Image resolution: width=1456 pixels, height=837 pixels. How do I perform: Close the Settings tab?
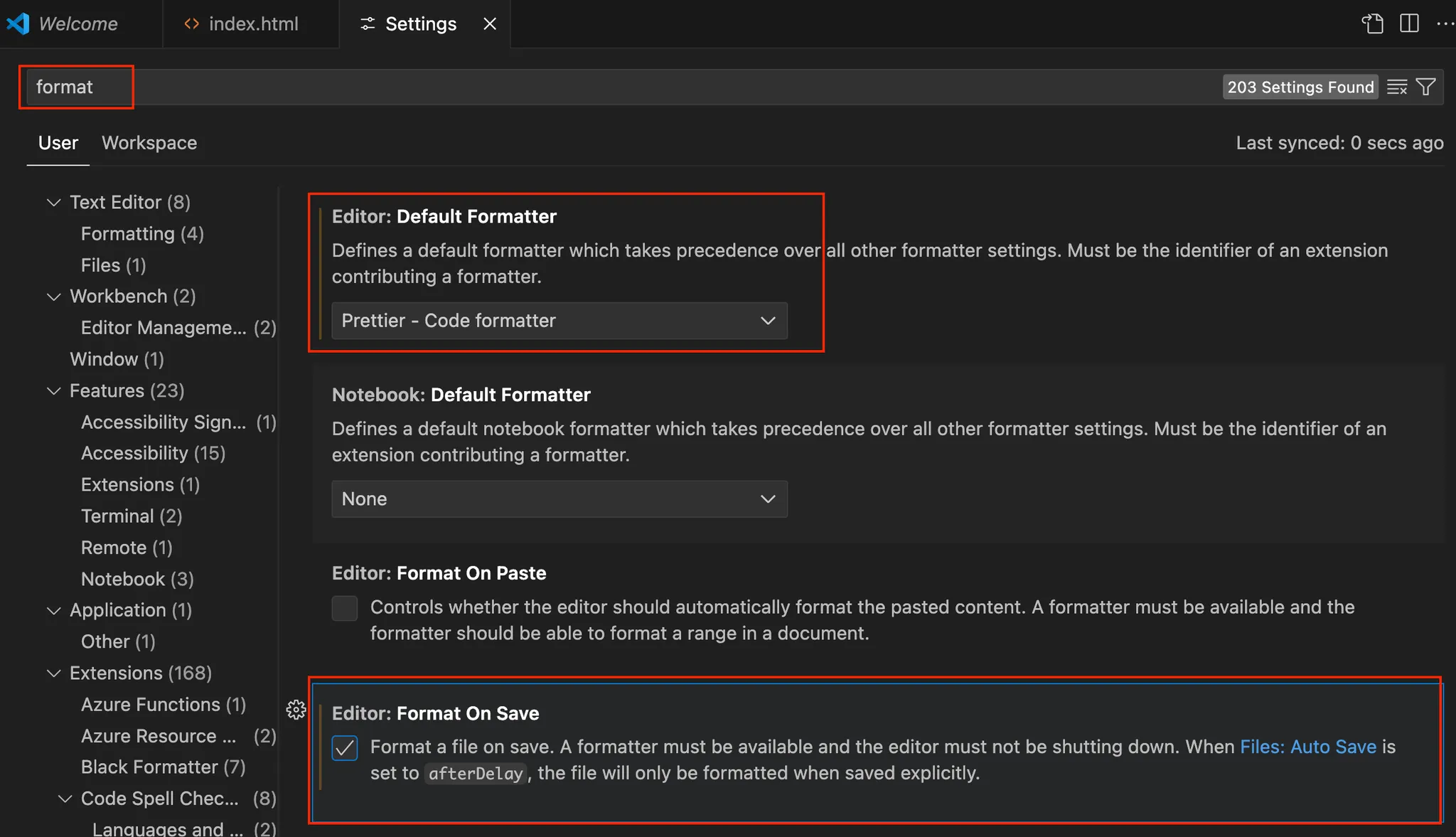490,23
